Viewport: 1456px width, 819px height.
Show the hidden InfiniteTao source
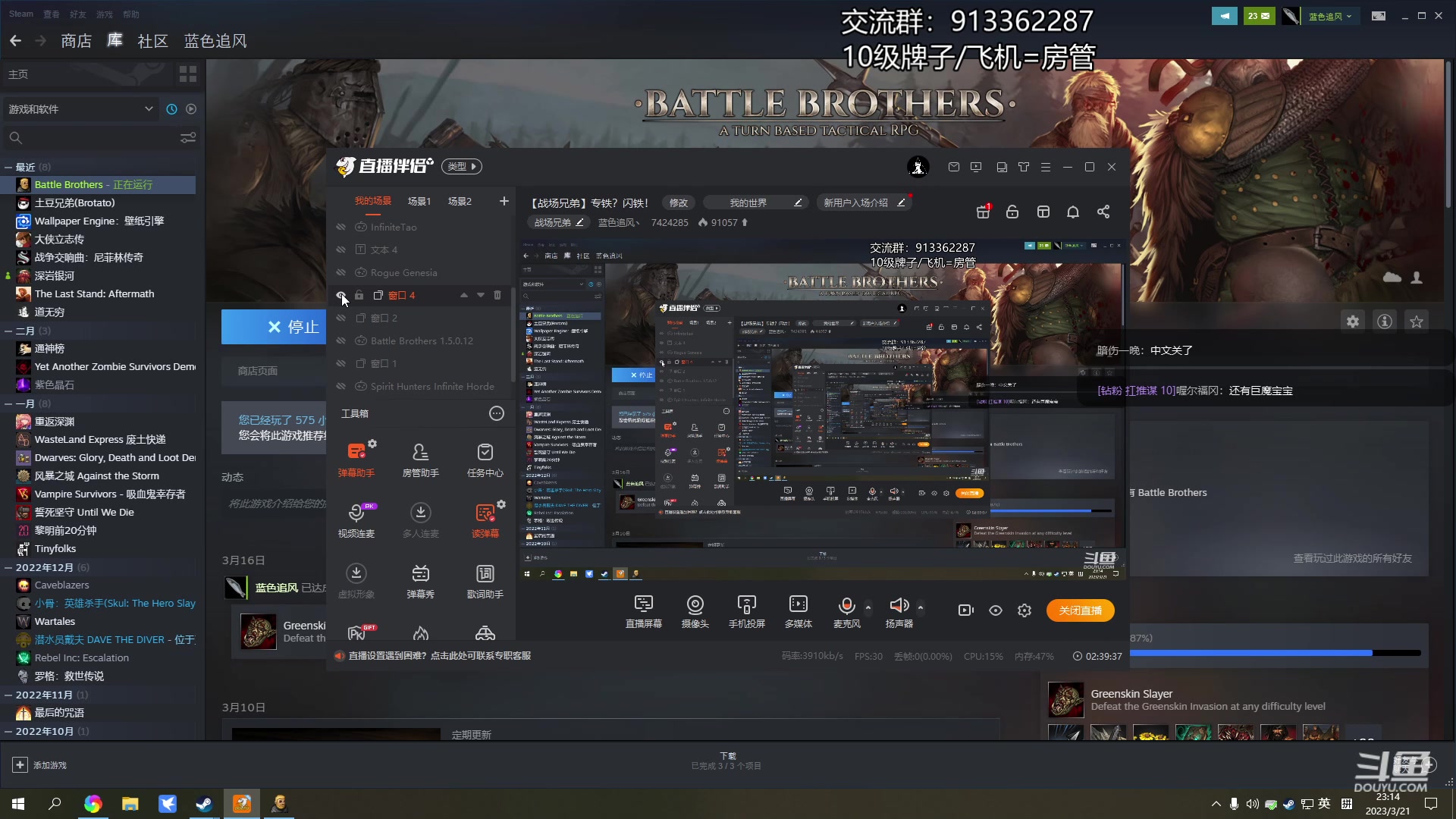[340, 227]
